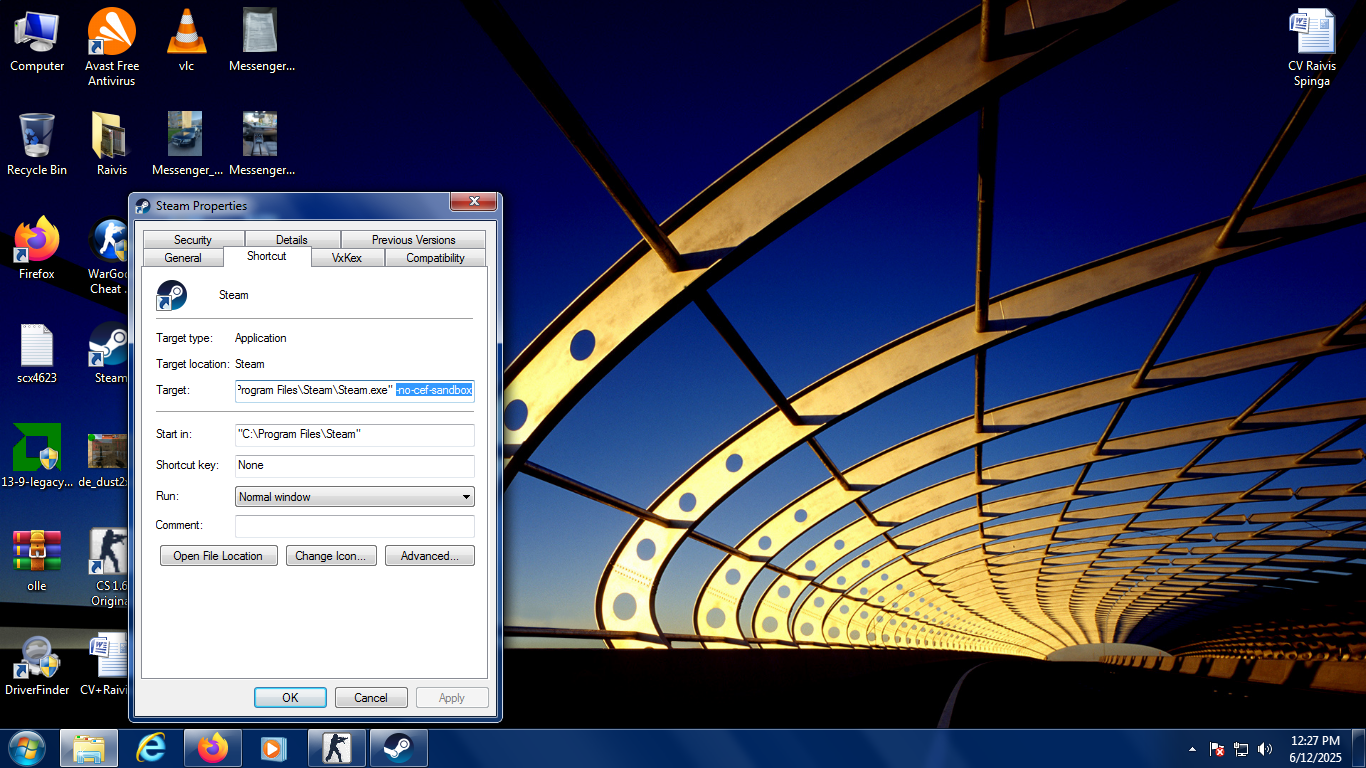Confirm with the OK button
Viewport: 1366px width, 768px height.
(290, 698)
